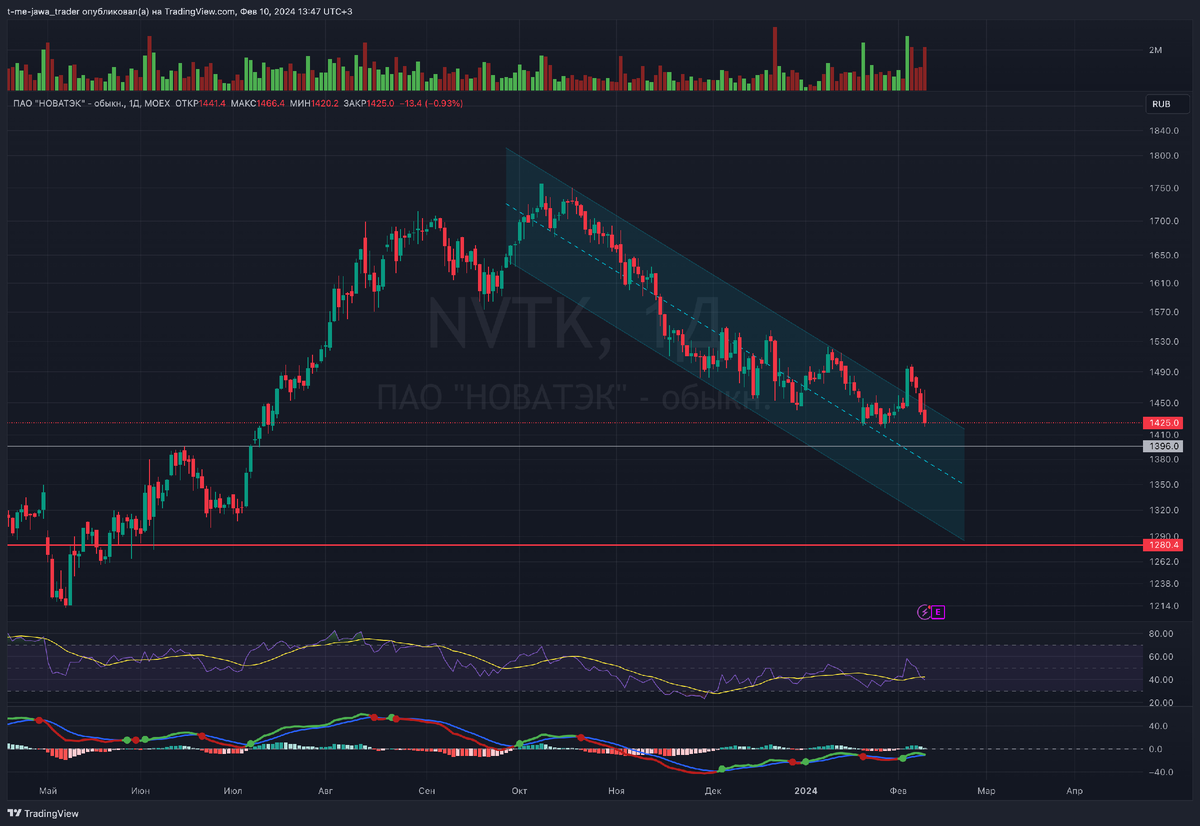Click the 1214.0 price axis label

(1165, 606)
